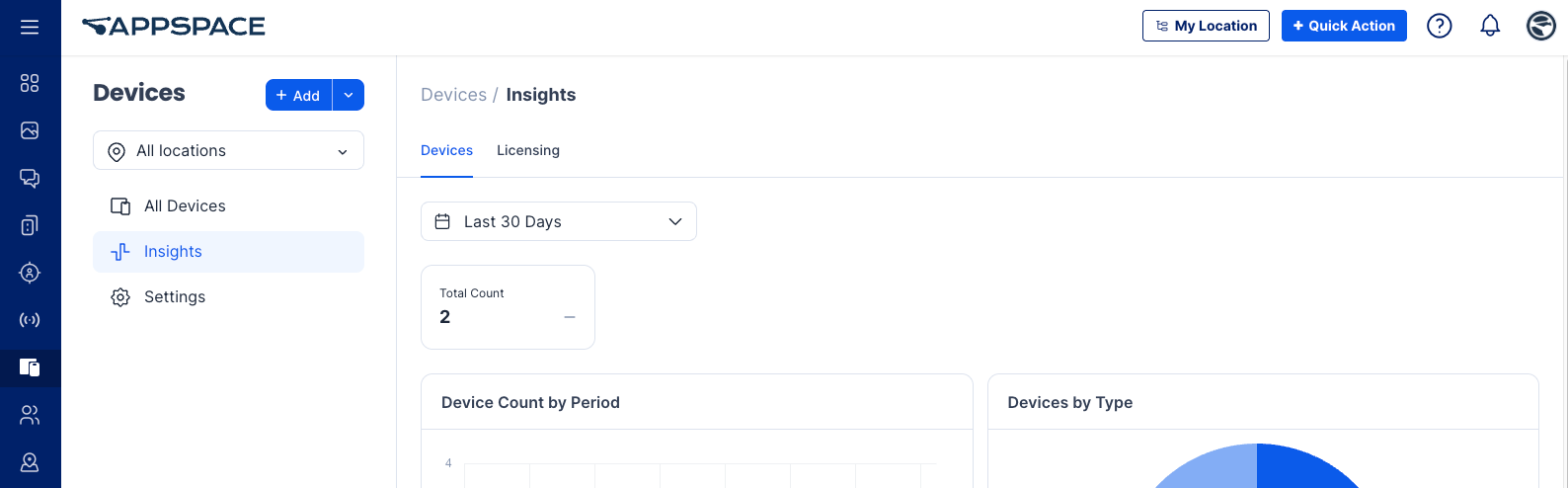Open the location target icon in sidebar

click(30, 273)
